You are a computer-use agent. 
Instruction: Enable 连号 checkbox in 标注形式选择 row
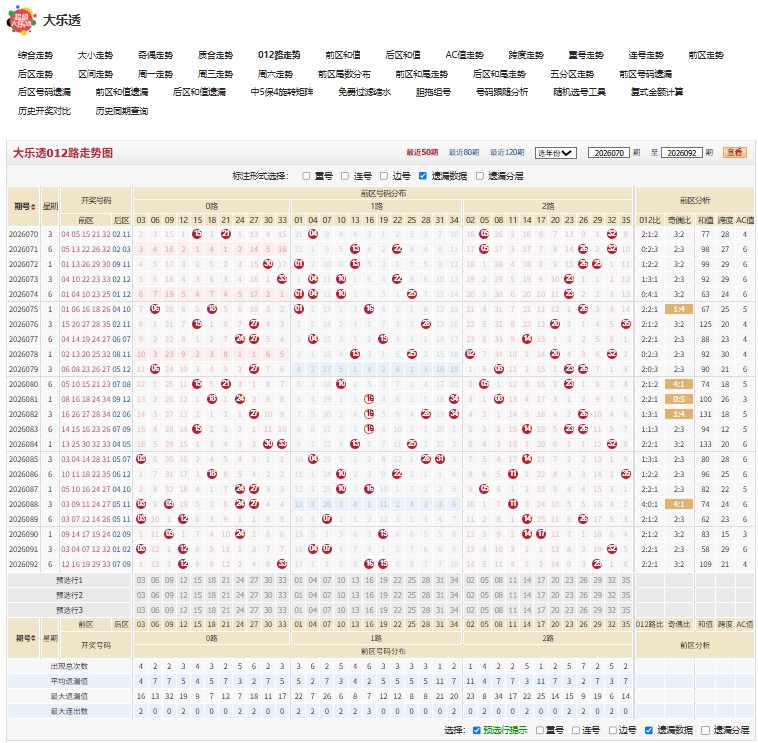pos(345,176)
